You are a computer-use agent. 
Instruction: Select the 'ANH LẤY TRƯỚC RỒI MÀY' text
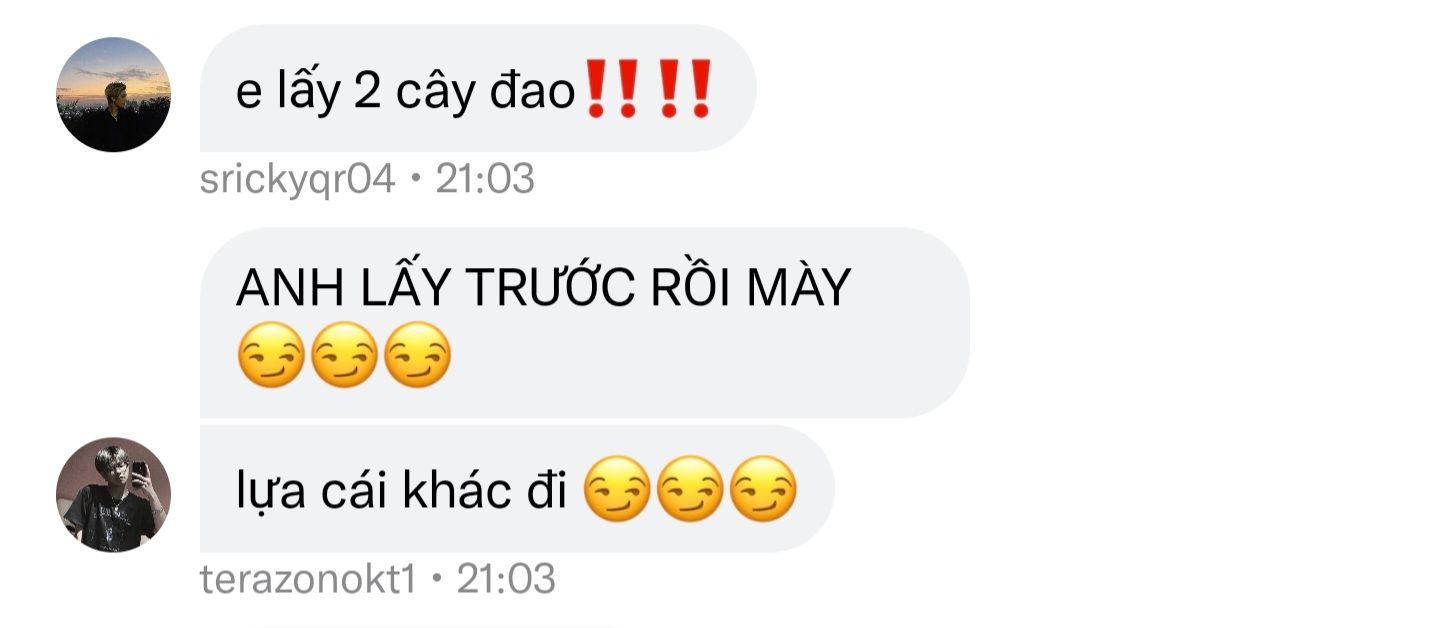pos(543,288)
